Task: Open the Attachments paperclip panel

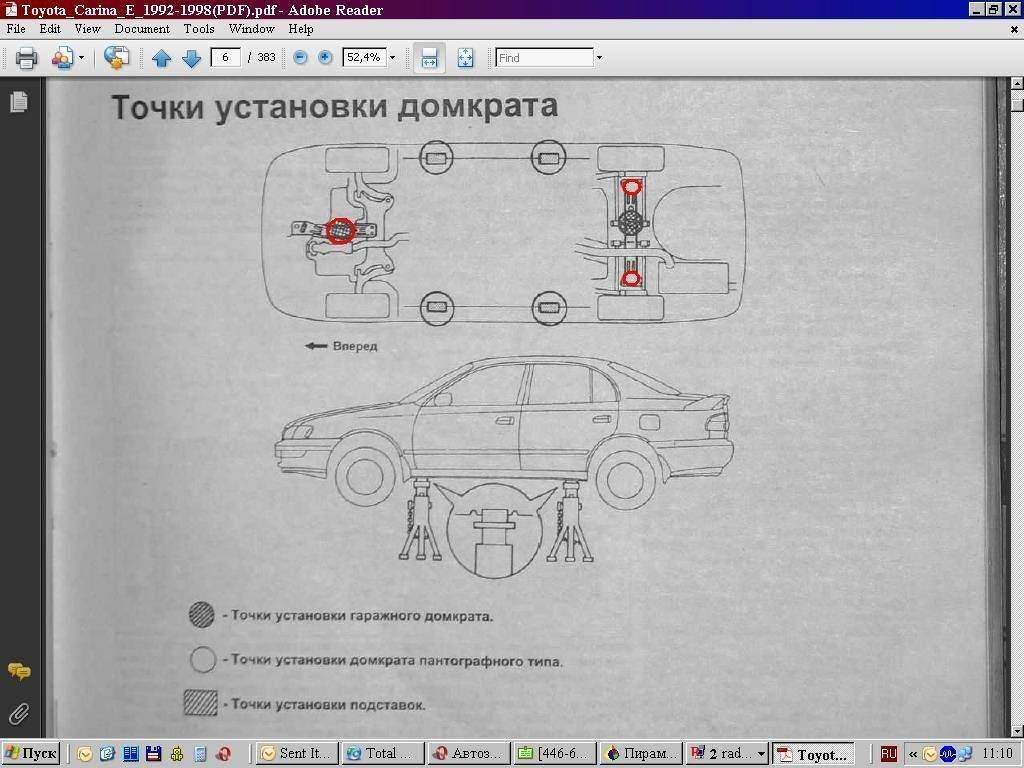Action: [18, 713]
